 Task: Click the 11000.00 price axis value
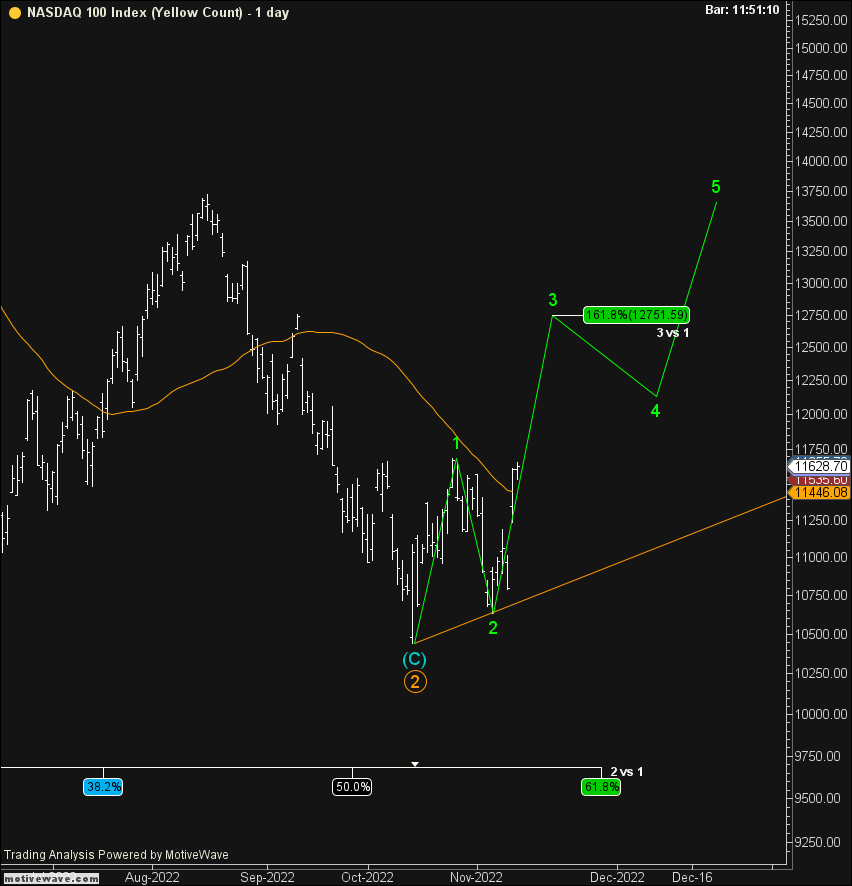coord(821,557)
